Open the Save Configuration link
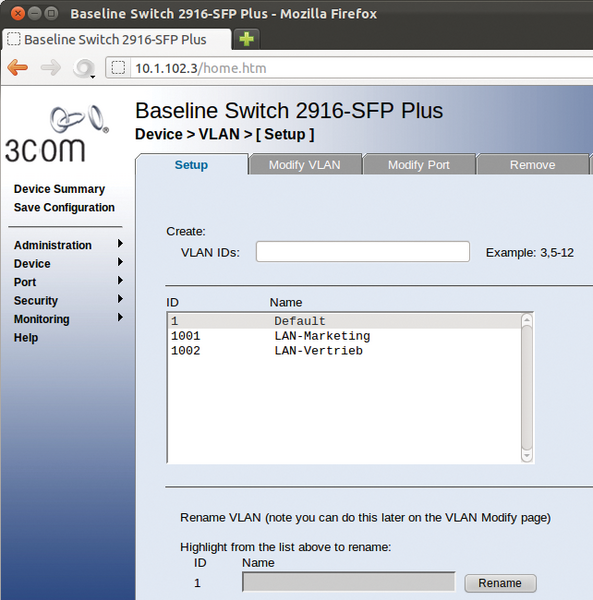This screenshot has width=593, height=600. tap(64, 207)
